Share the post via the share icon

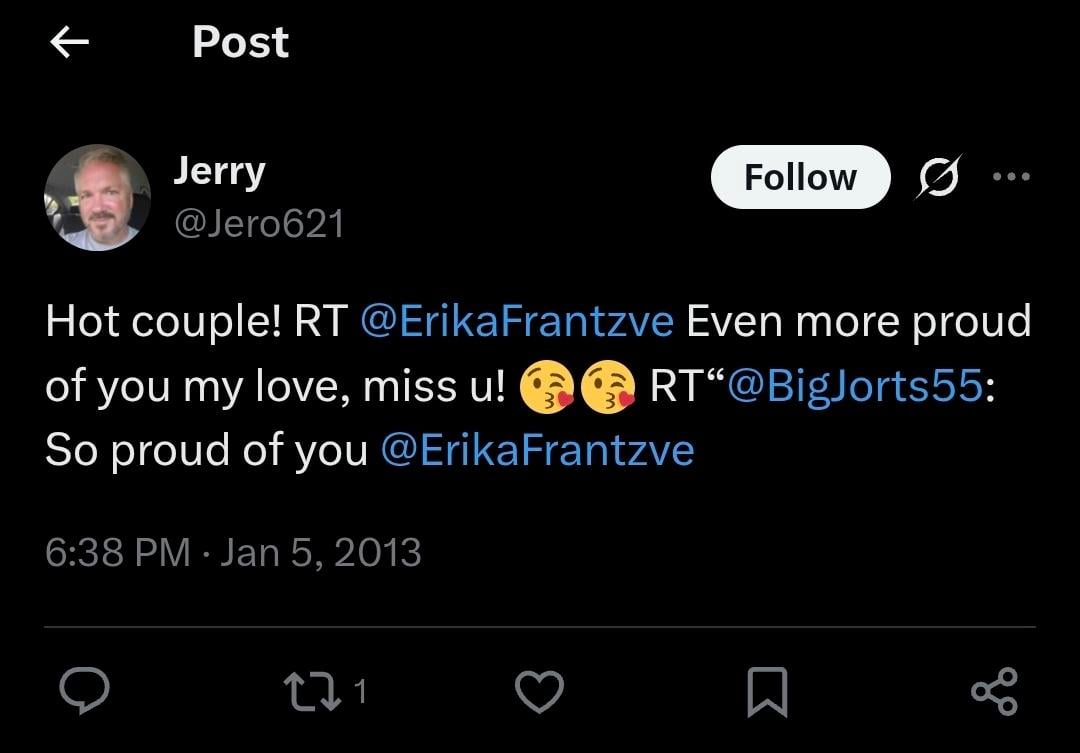(x=995, y=691)
